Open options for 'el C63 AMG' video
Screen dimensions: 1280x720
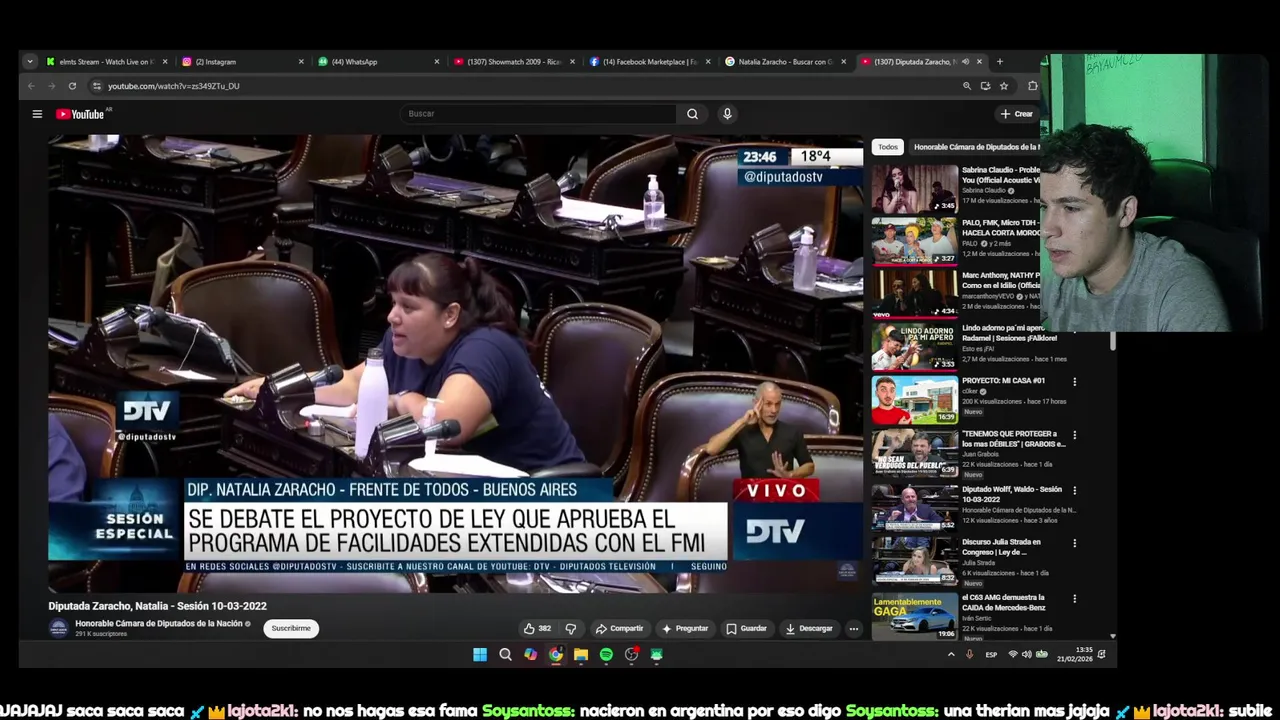click(x=1075, y=599)
